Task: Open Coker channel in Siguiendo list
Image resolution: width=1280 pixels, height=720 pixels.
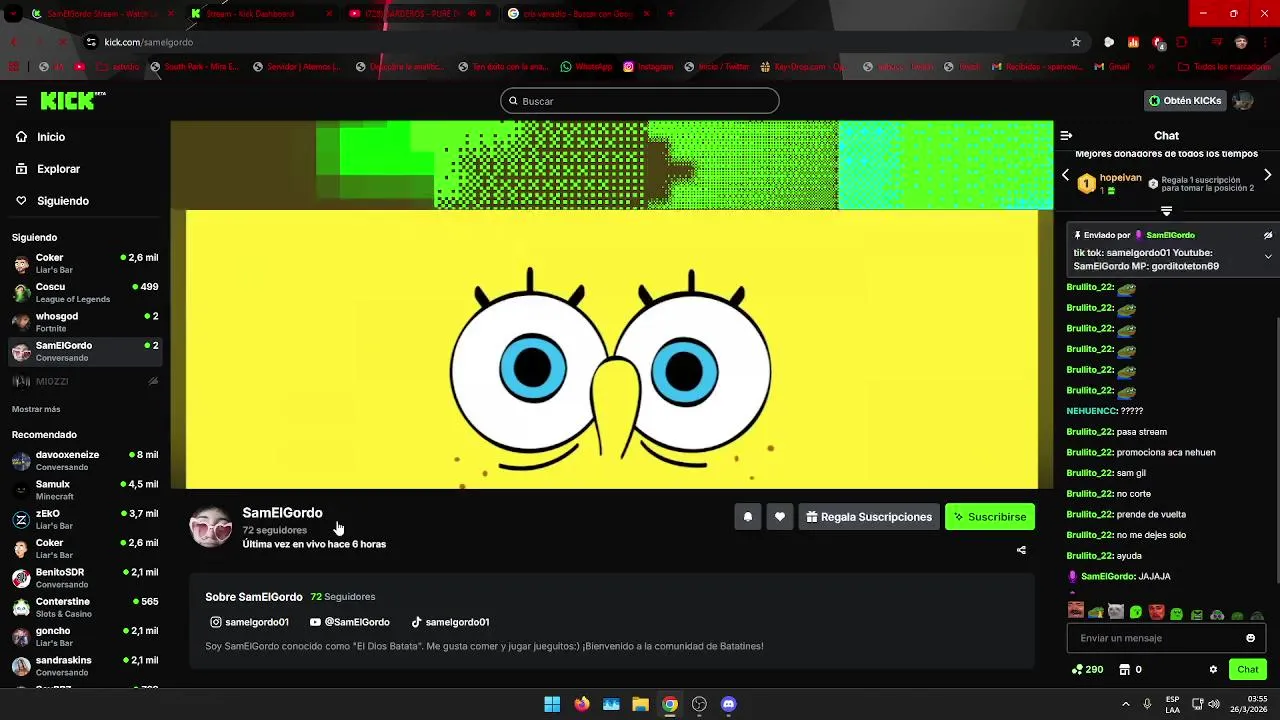Action: [85, 263]
